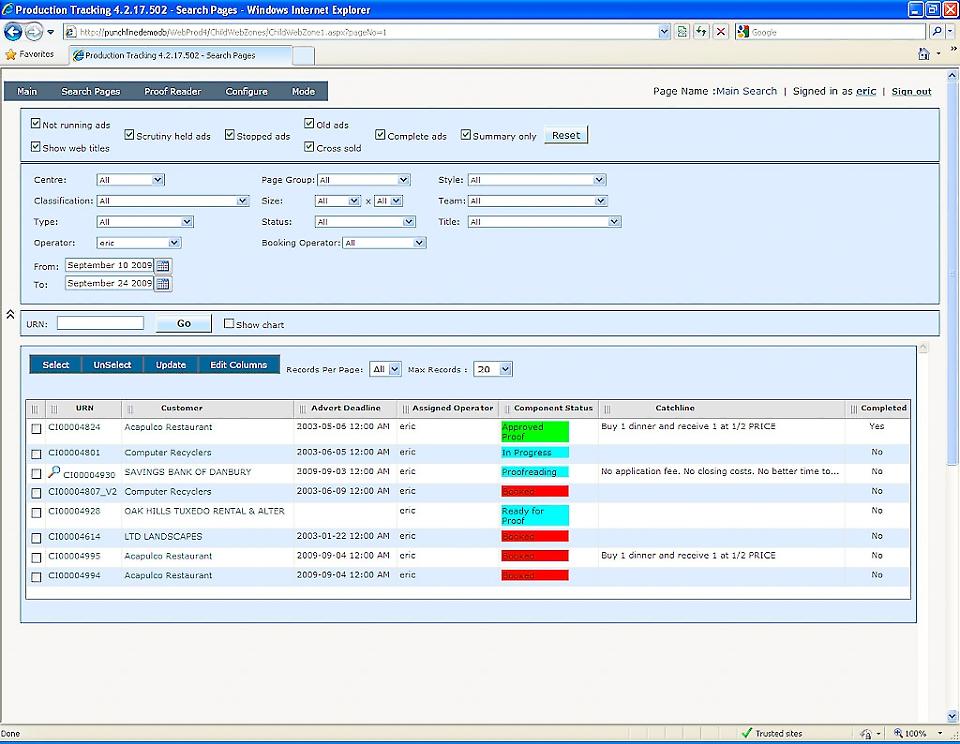Image resolution: width=960 pixels, height=744 pixels.
Task: Click the Assigned Operator column drag handle
Action: click(405, 408)
